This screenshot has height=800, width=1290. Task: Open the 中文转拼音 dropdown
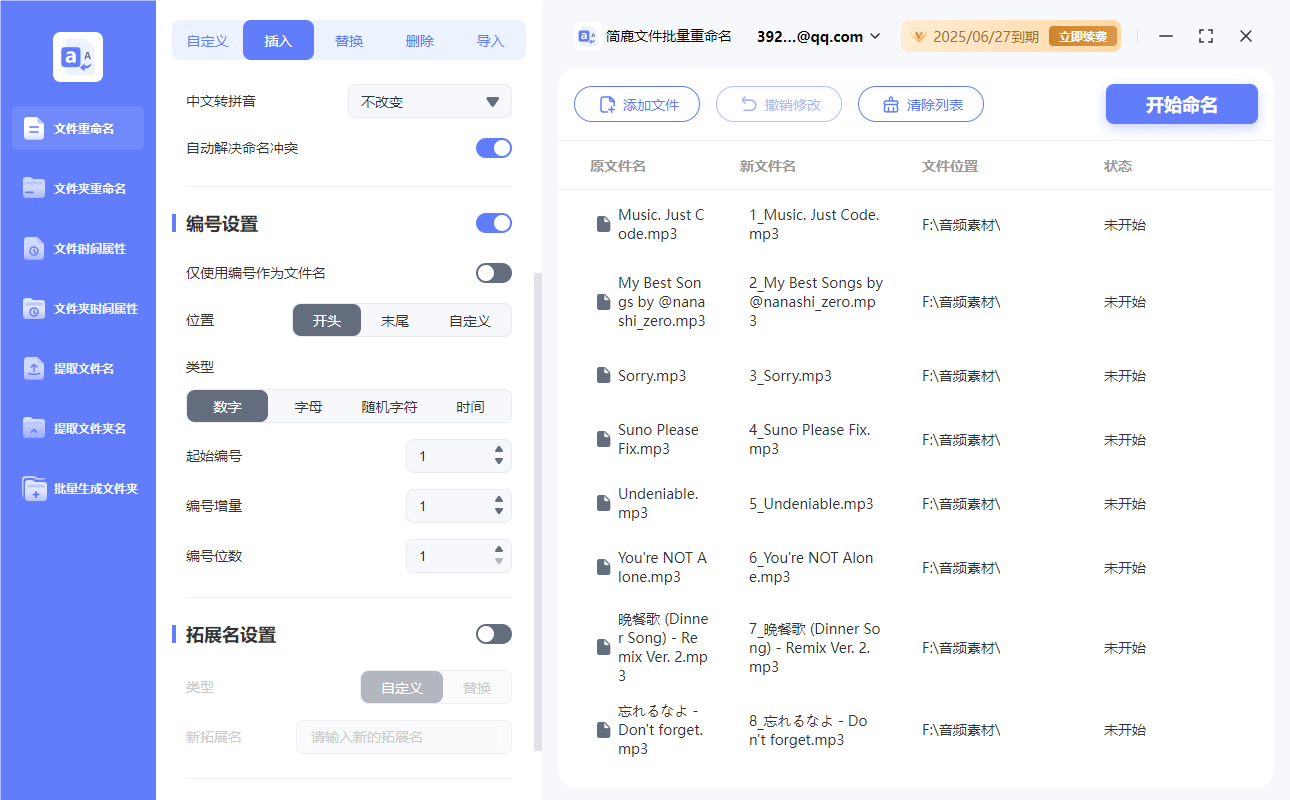click(429, 100)
